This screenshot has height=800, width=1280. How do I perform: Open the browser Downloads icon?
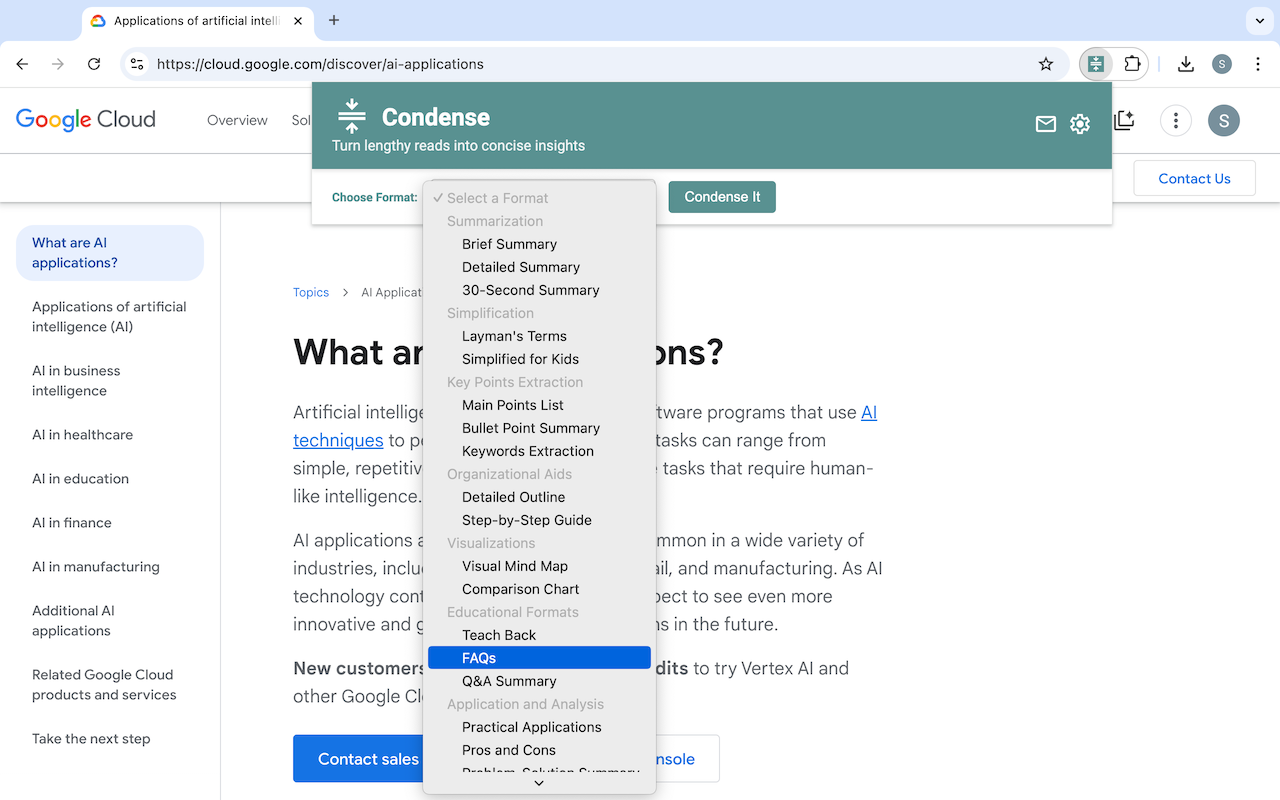1186,64
